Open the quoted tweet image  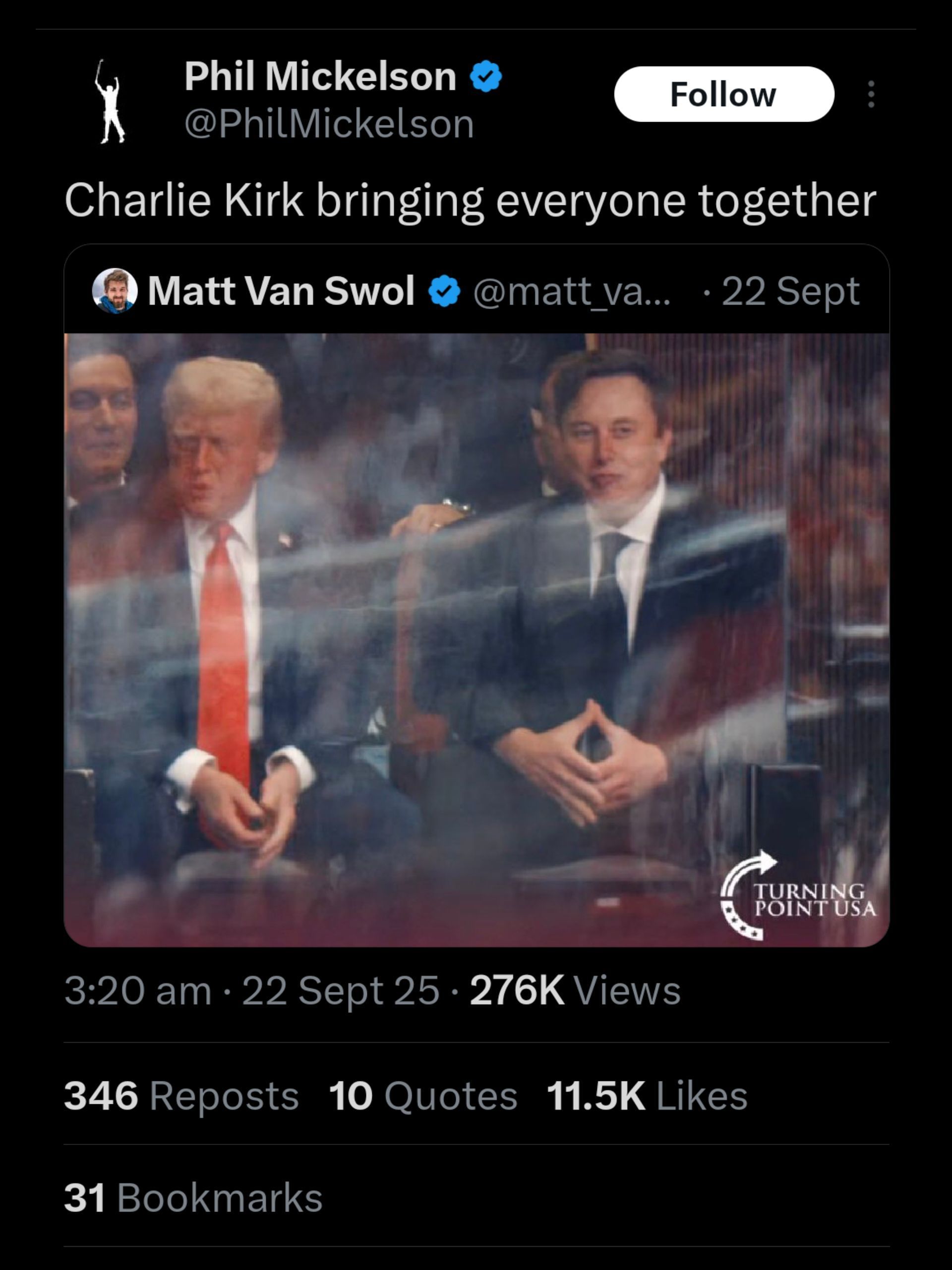point(477,639)
